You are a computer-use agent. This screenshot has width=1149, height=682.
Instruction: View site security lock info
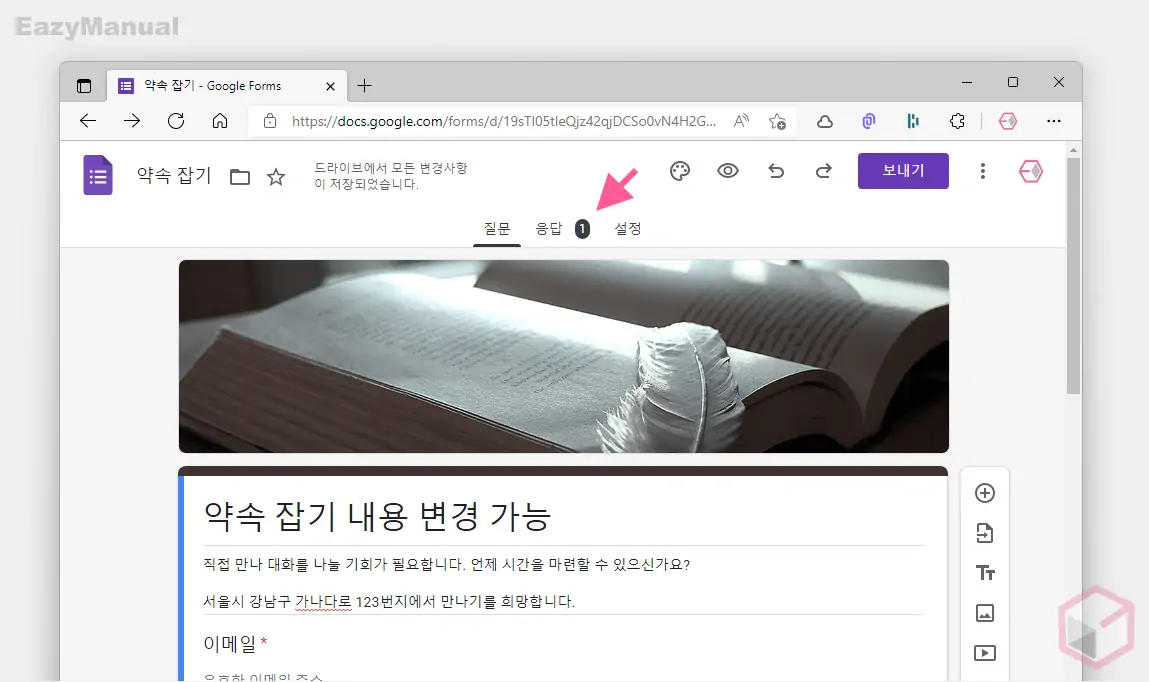[x=270, y=121]
